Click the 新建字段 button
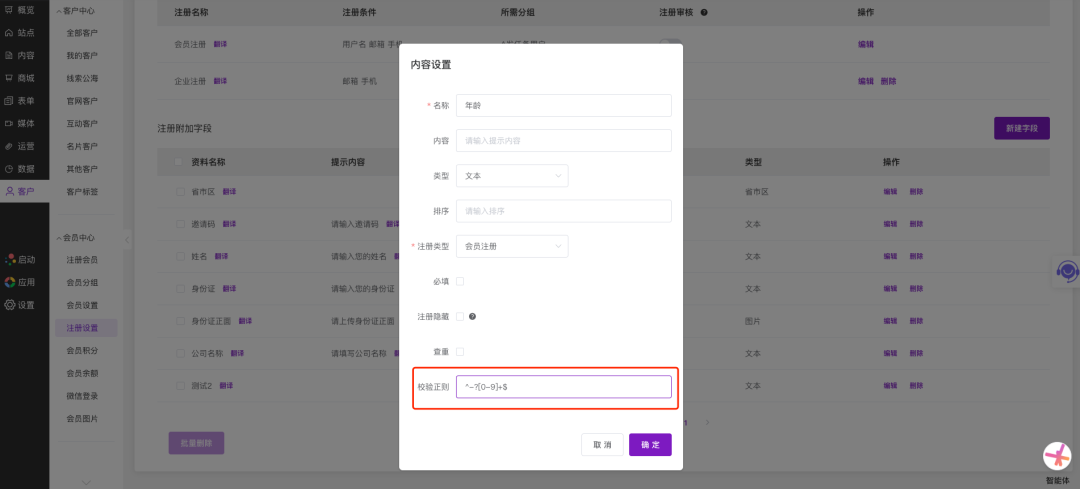This screenshot has width=1080, height=489. (1021, 128)
